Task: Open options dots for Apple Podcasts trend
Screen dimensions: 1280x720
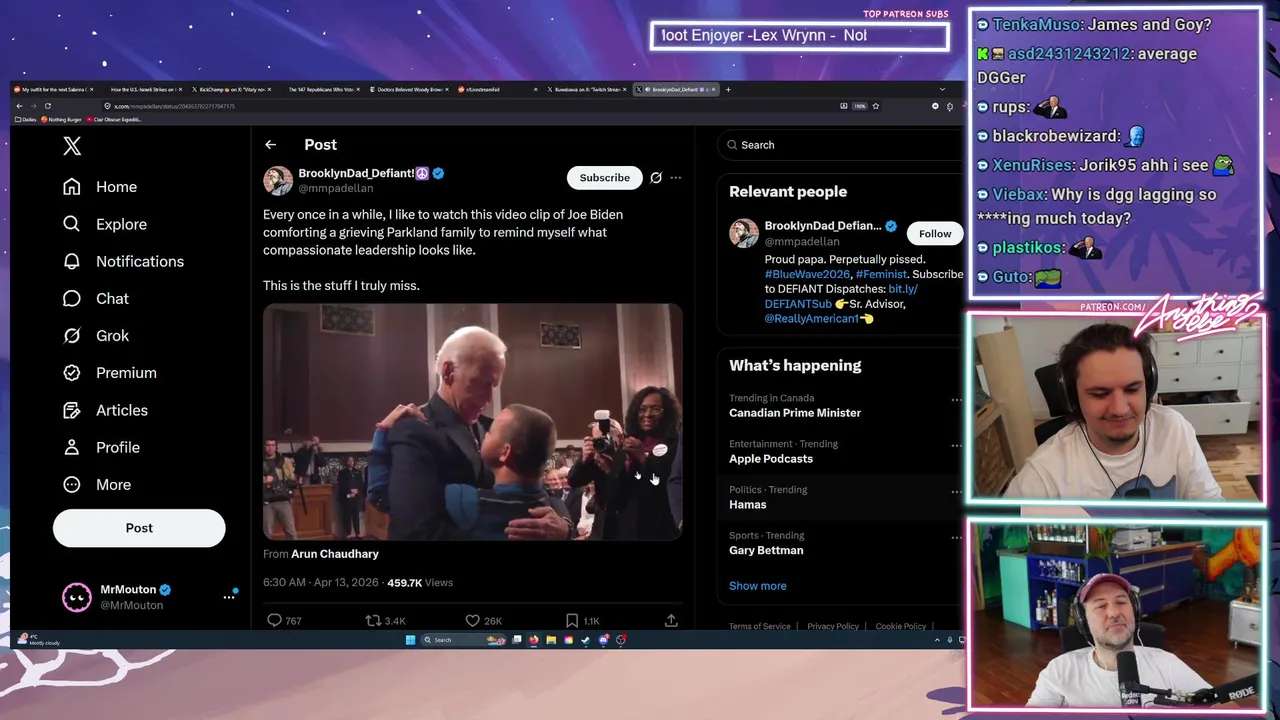Action: click(x=956, y=445)
